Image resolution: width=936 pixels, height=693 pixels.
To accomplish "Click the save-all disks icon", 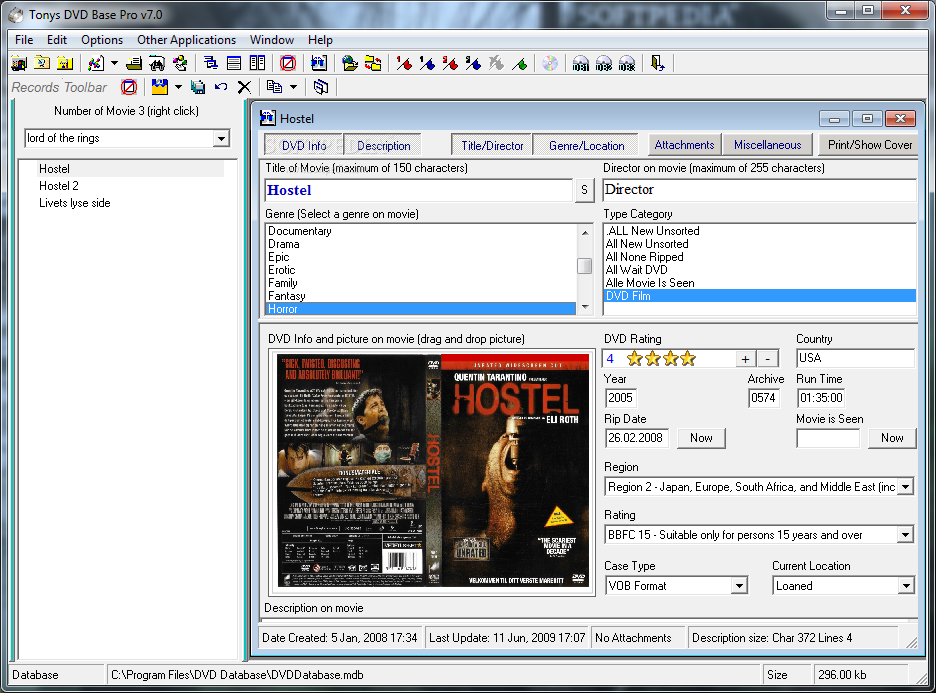I will click(198, 87).
